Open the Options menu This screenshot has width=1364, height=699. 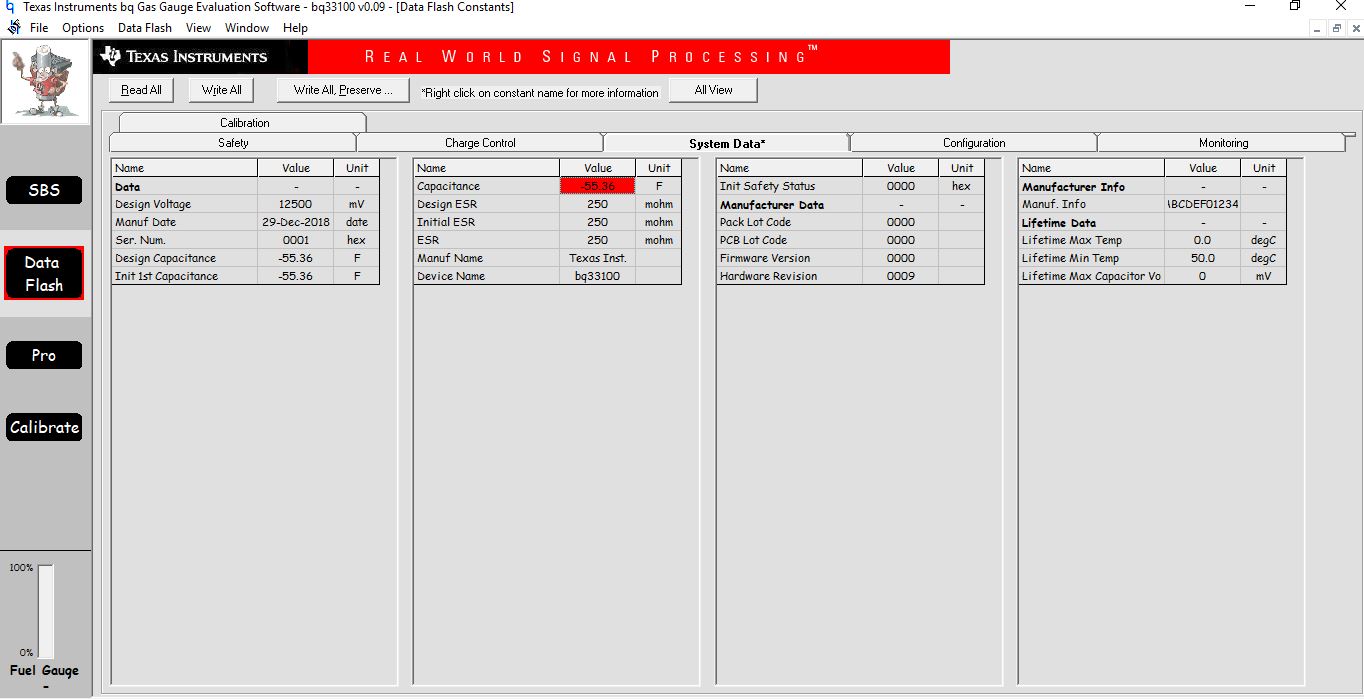click(x=83, y=28)
